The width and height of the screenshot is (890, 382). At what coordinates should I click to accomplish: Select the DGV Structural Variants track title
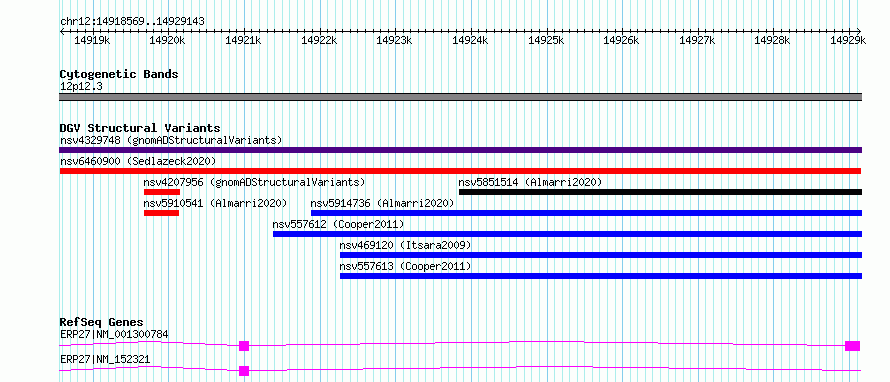coord(140,128)
